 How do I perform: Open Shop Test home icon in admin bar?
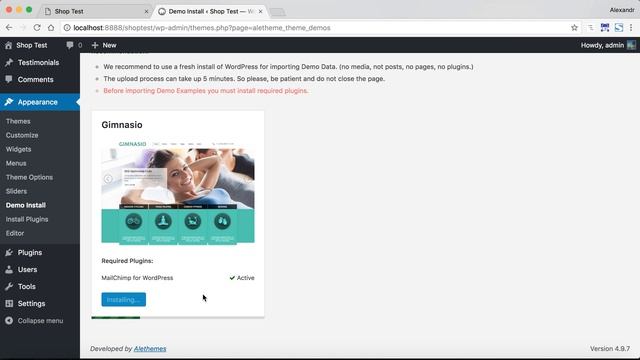pyautogui.click(x=9, y=45)
